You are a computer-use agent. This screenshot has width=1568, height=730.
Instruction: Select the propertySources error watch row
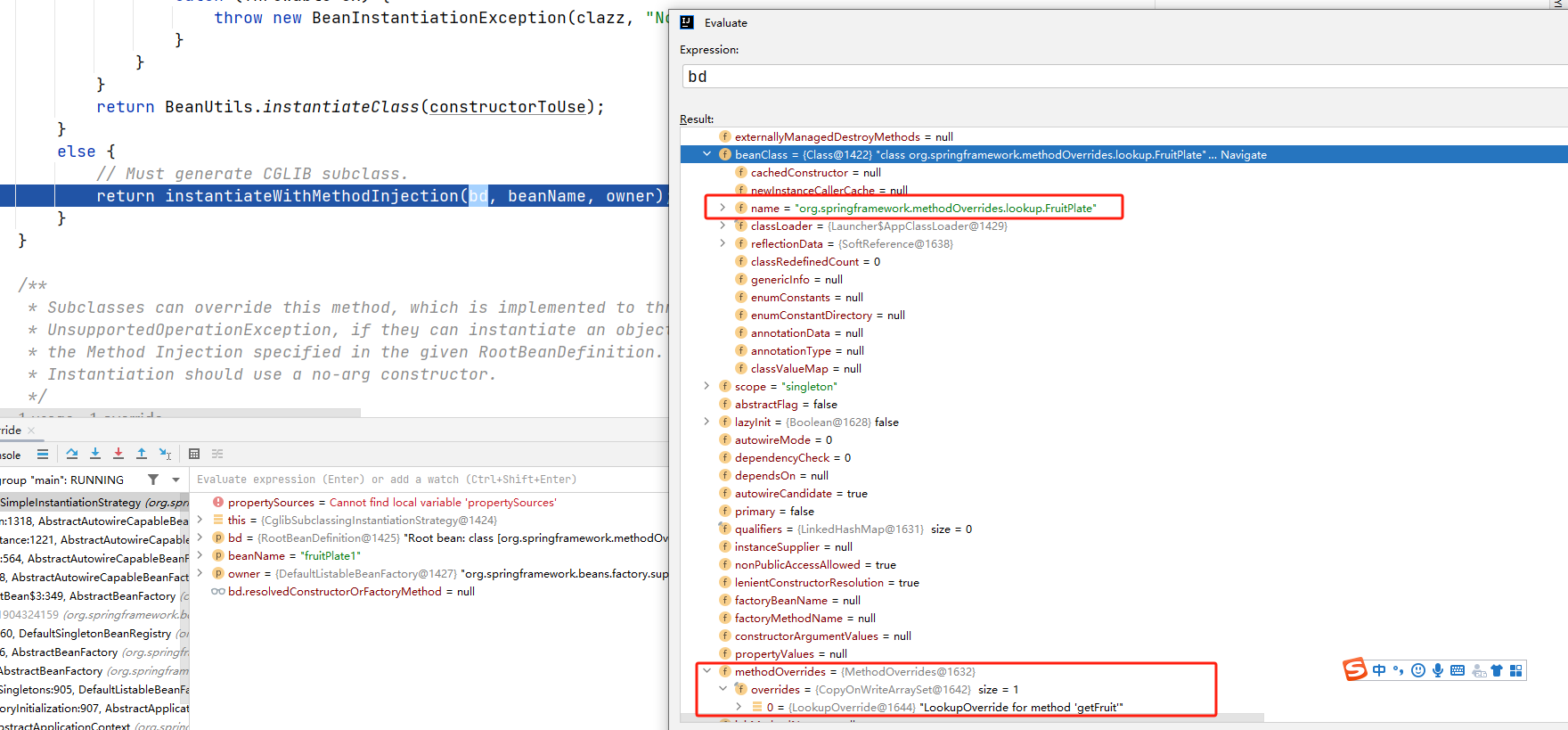pyautogui.click(x=429, y=502)
